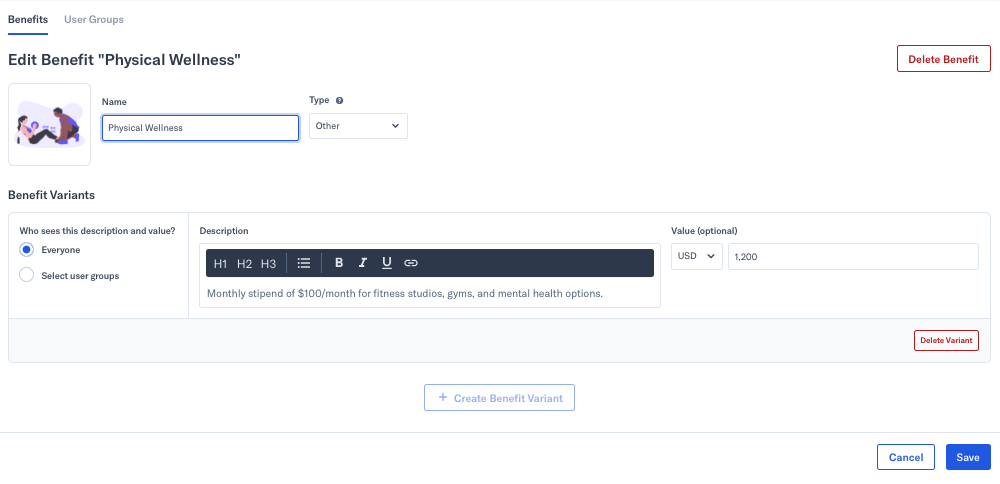Toggle italic formatting in description
1000x484 pixels.
tap(362, 263)
